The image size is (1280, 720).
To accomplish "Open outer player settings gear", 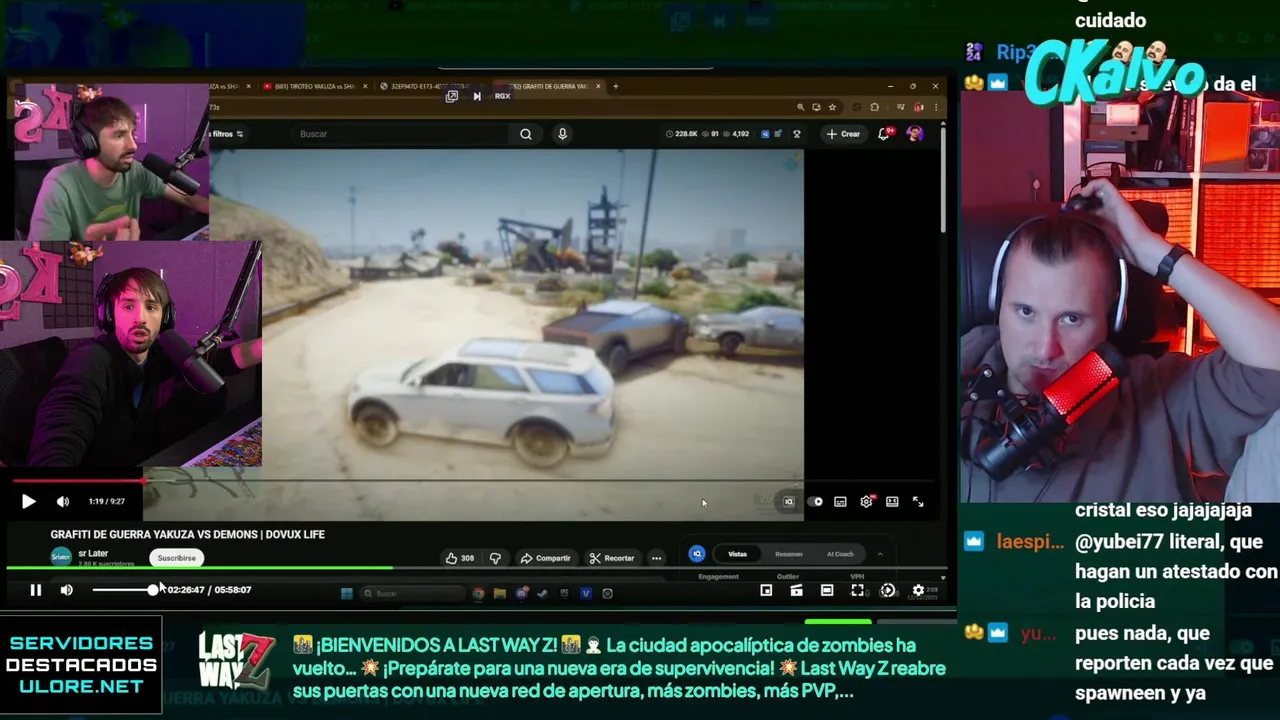I will (918, 590).
